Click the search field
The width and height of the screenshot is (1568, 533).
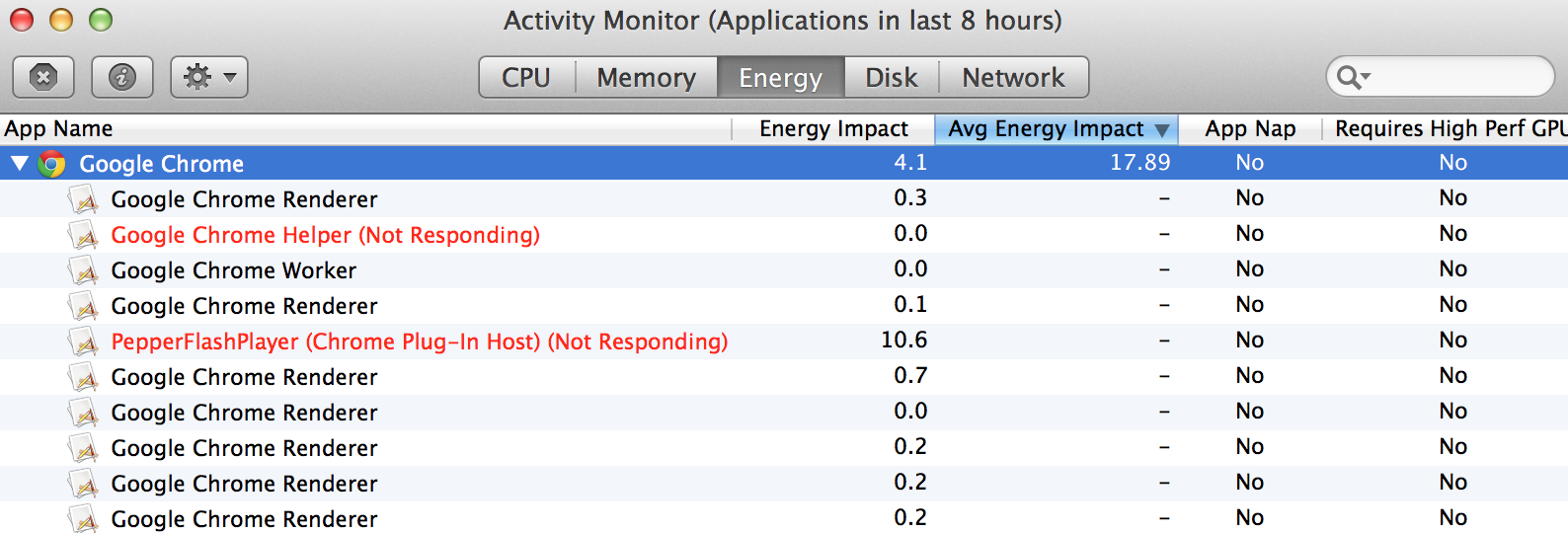(1440, 76)
